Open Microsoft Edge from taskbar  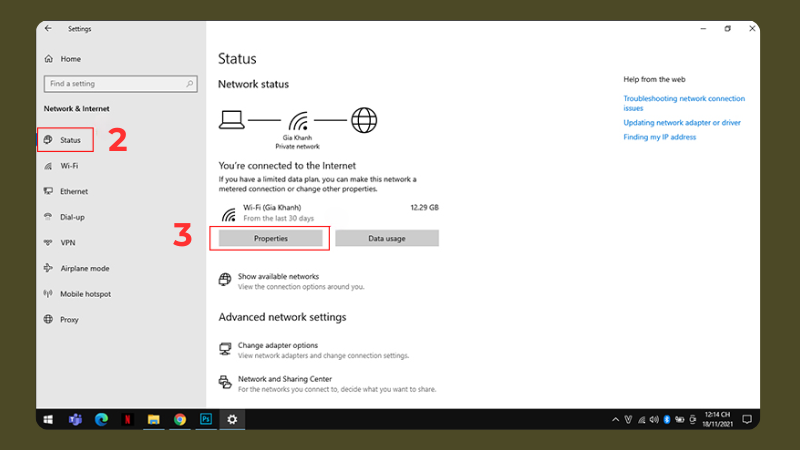[102, 419]
